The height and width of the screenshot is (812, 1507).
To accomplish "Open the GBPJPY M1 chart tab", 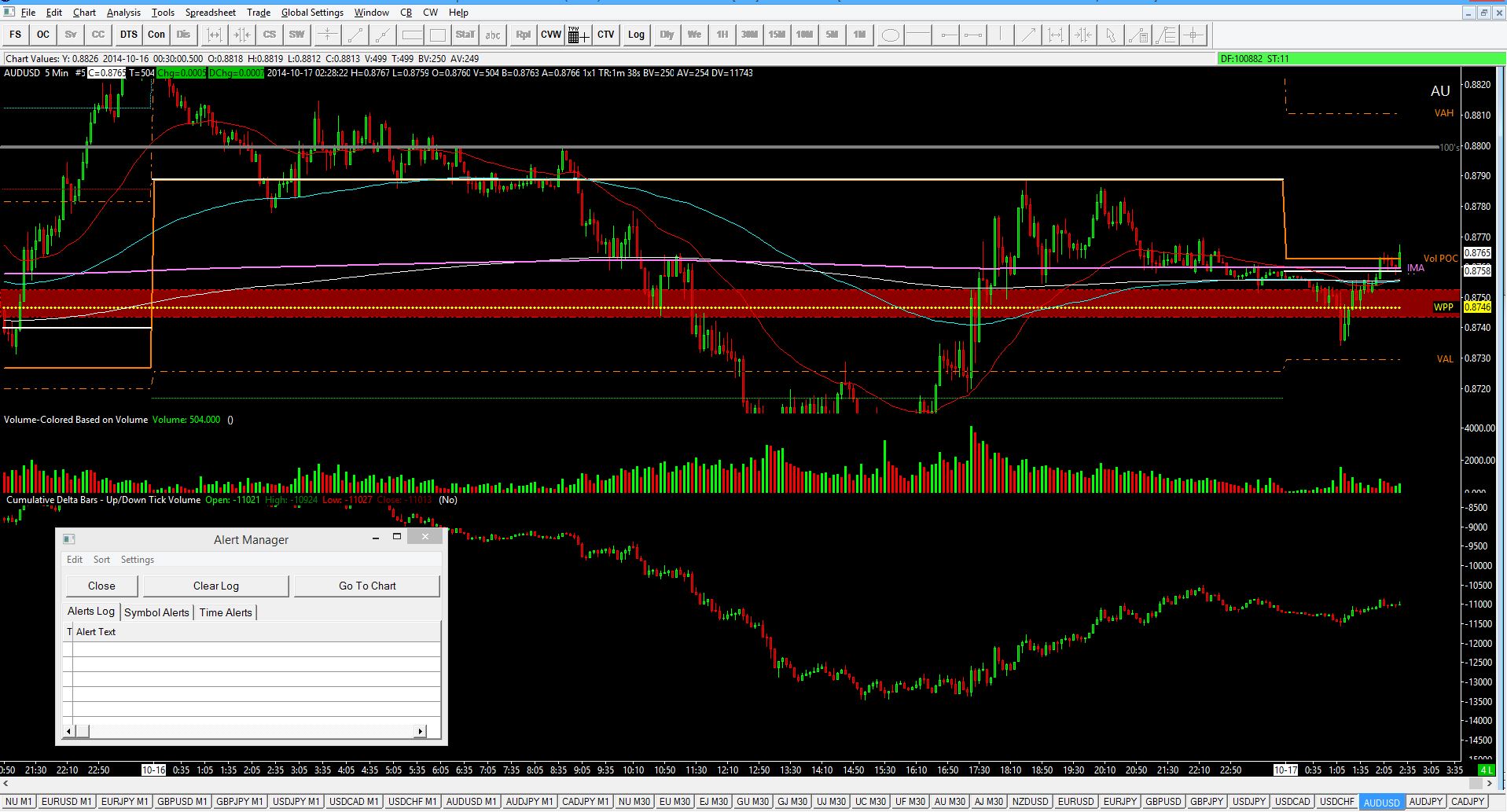I will pyautogui.click(x=239, y=802).
